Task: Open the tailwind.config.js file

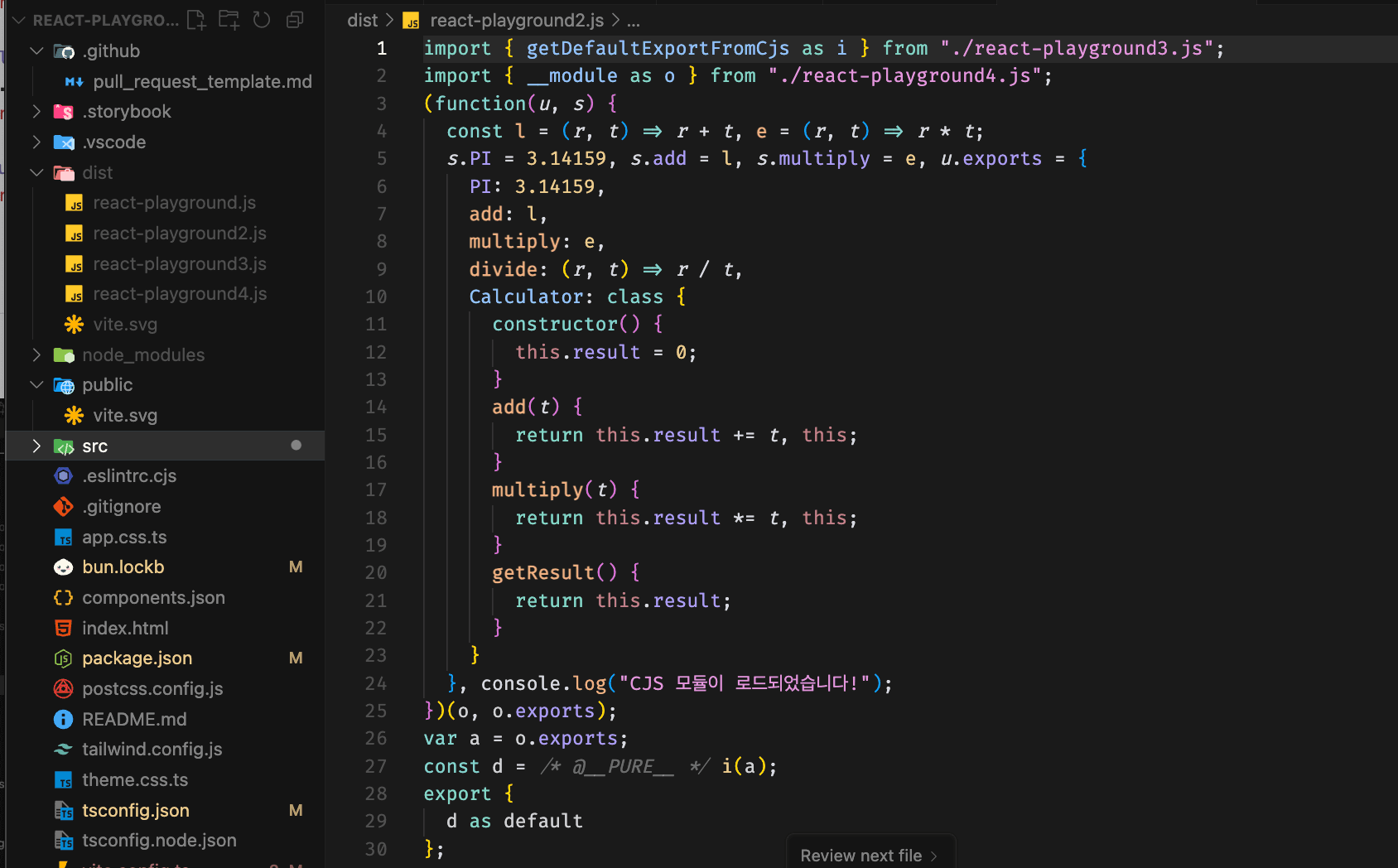Action: point(152,750)
